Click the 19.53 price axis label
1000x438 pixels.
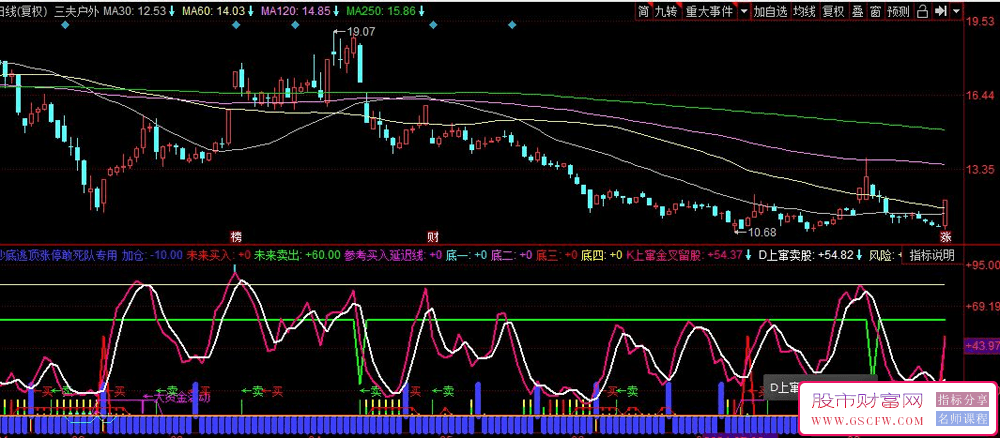click(x=982, y=22)
